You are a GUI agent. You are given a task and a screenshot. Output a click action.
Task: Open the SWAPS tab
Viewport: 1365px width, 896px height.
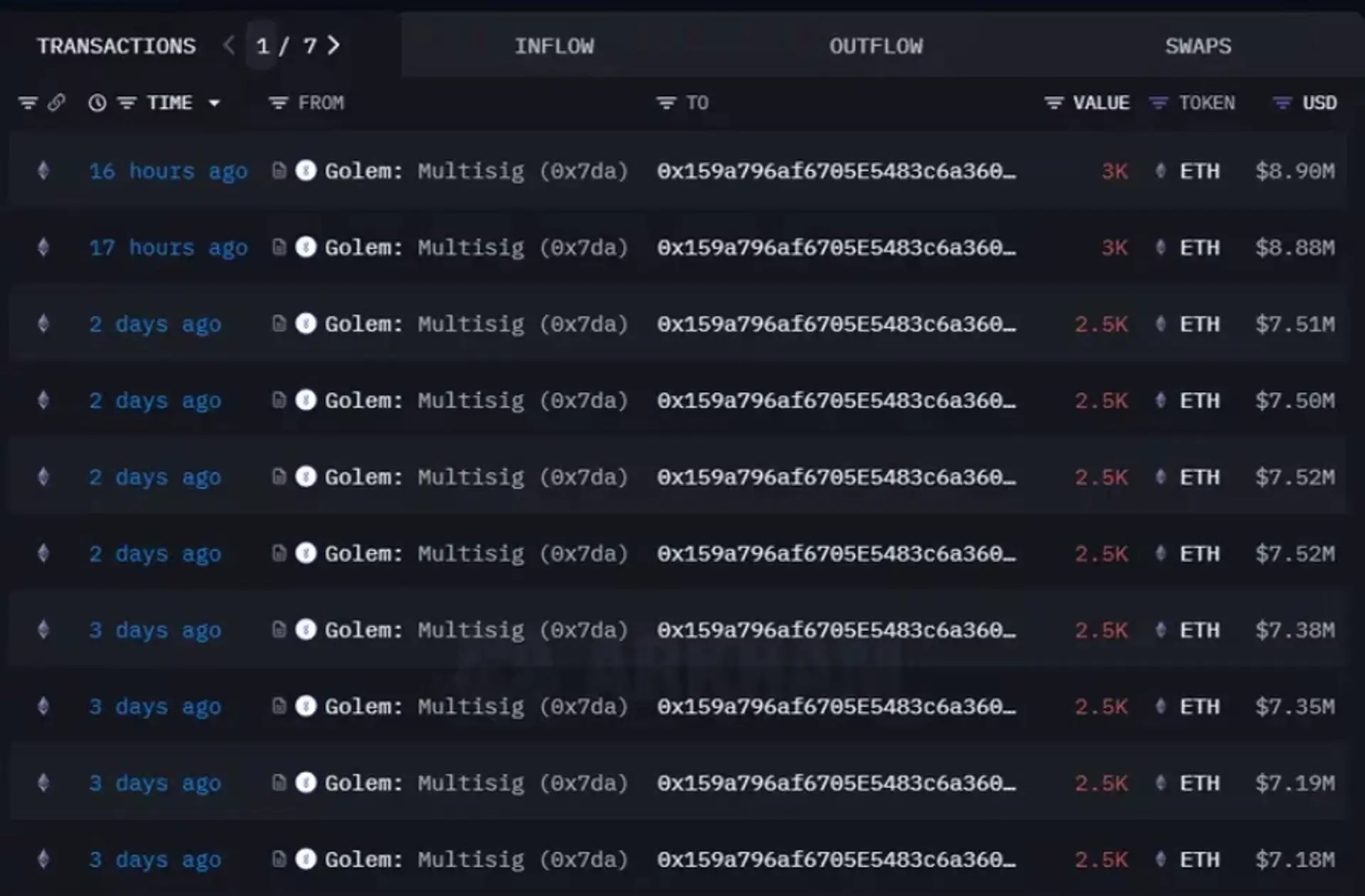coord(1198,46)
